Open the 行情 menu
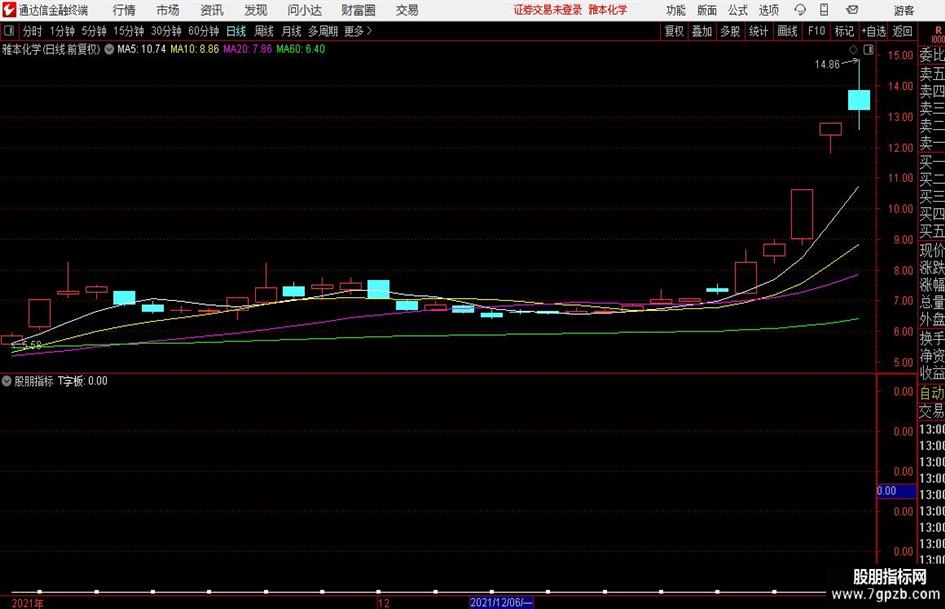This screenshot has height=609, width=945. coord(124,10)
